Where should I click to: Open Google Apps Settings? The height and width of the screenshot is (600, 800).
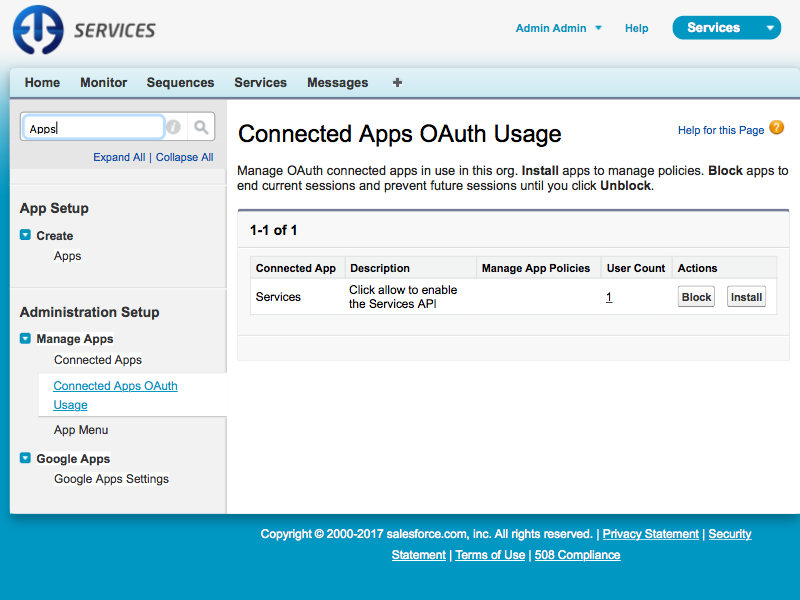[111, 479]
